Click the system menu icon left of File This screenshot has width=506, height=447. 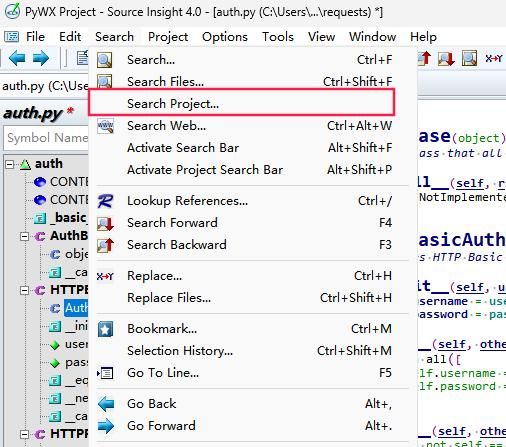point(11,37)
